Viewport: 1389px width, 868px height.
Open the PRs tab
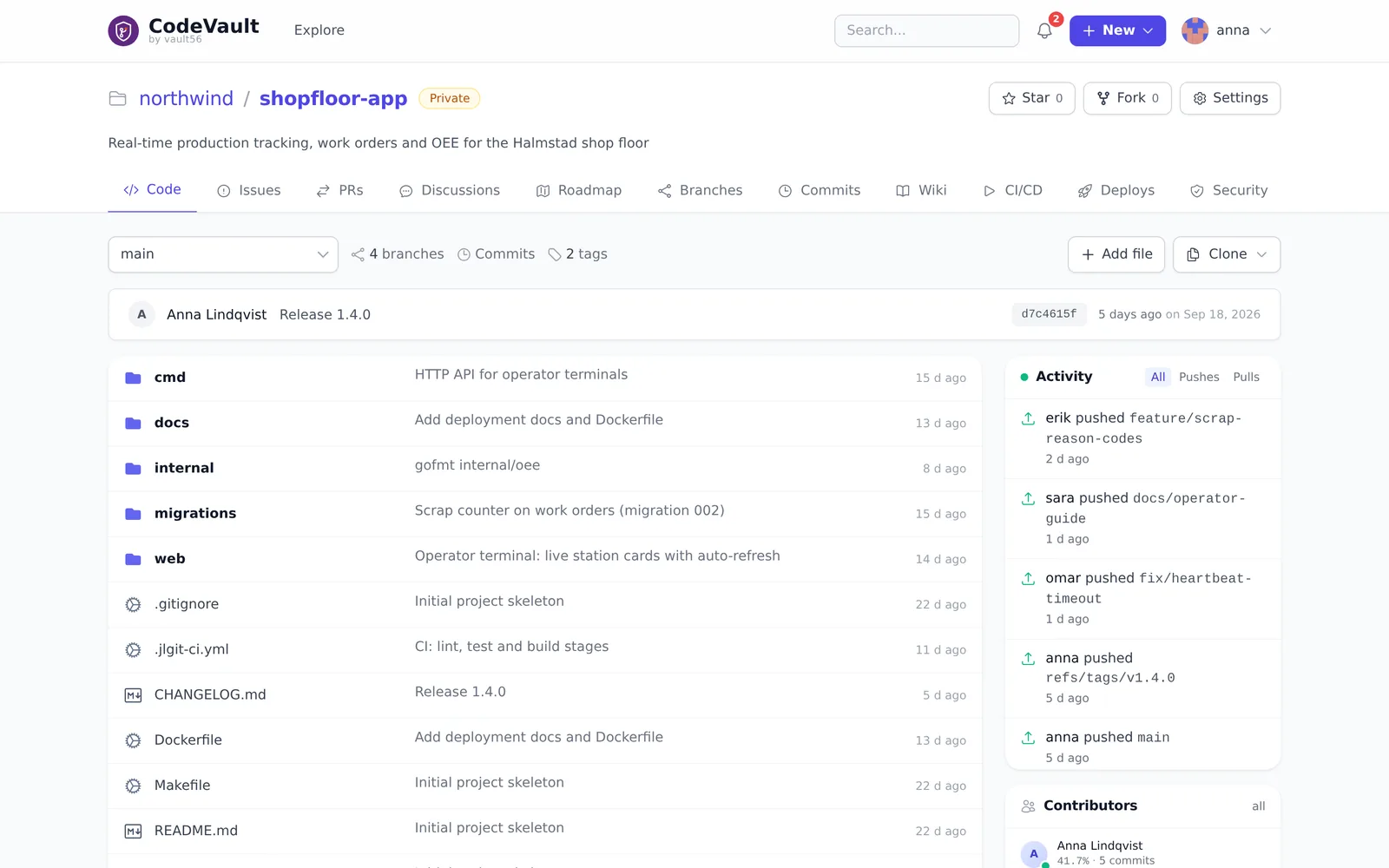click(340, 190)
